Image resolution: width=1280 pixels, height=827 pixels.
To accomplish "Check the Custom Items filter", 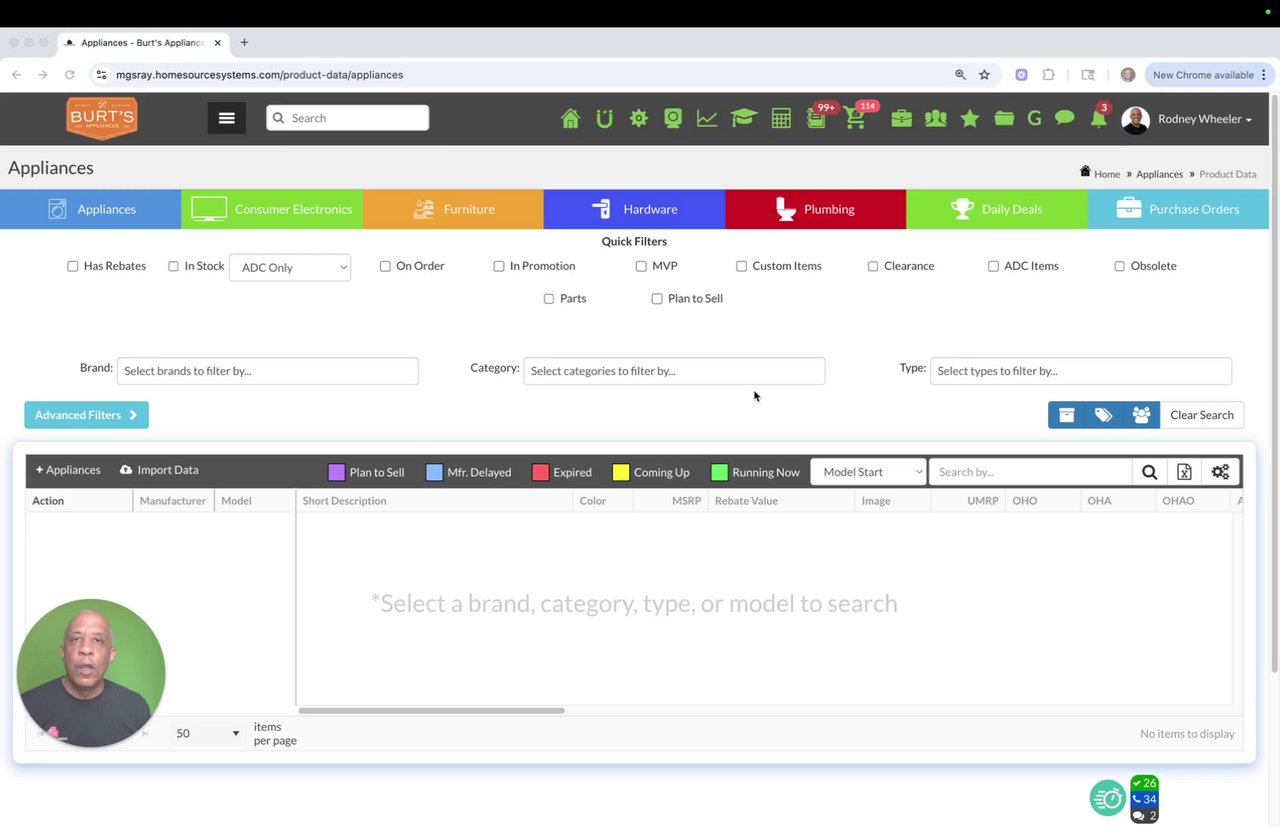I will [741, 266].
